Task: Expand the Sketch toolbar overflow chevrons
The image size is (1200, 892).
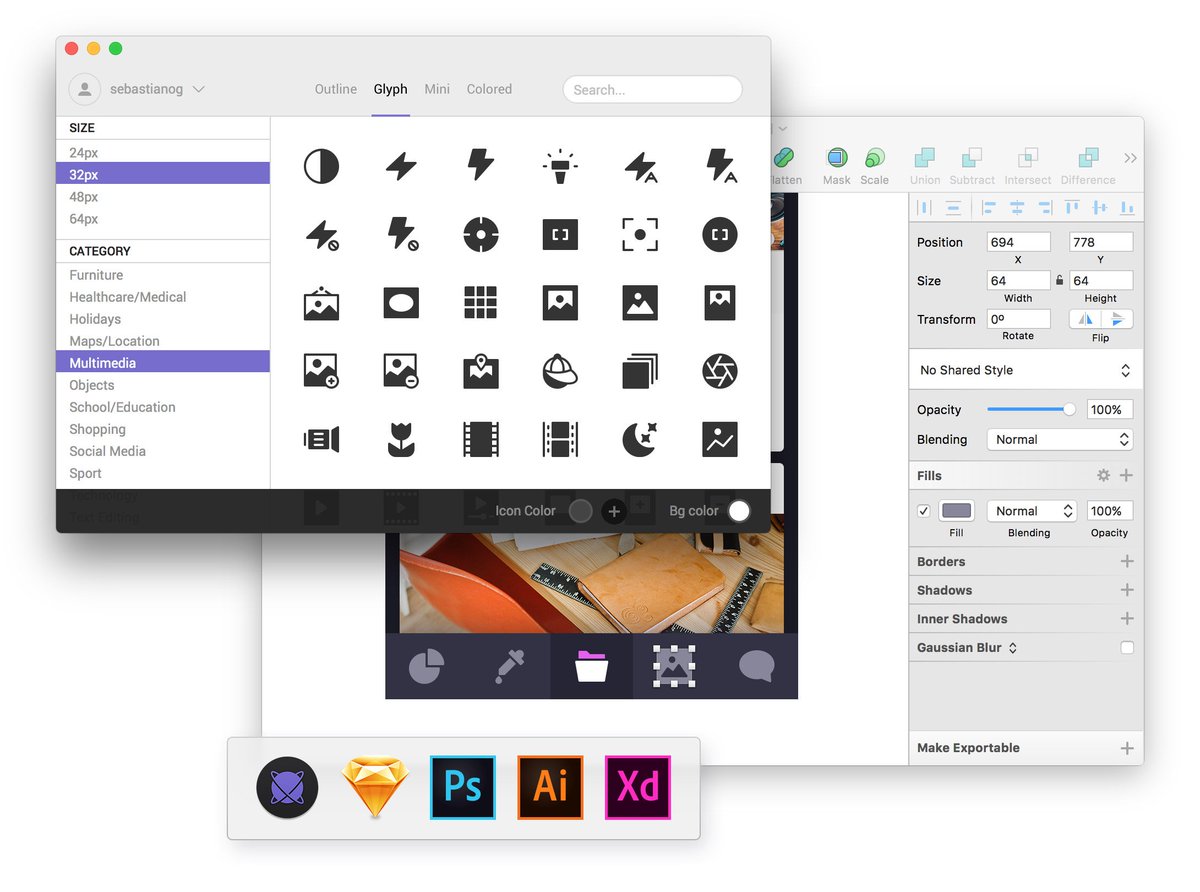Action: click(x=1130, y=158)
